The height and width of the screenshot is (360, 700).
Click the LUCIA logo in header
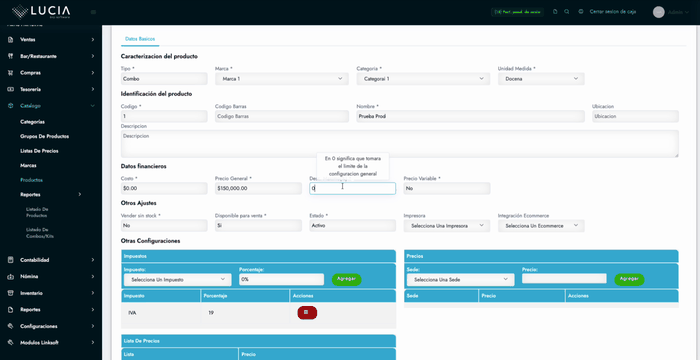41,12
